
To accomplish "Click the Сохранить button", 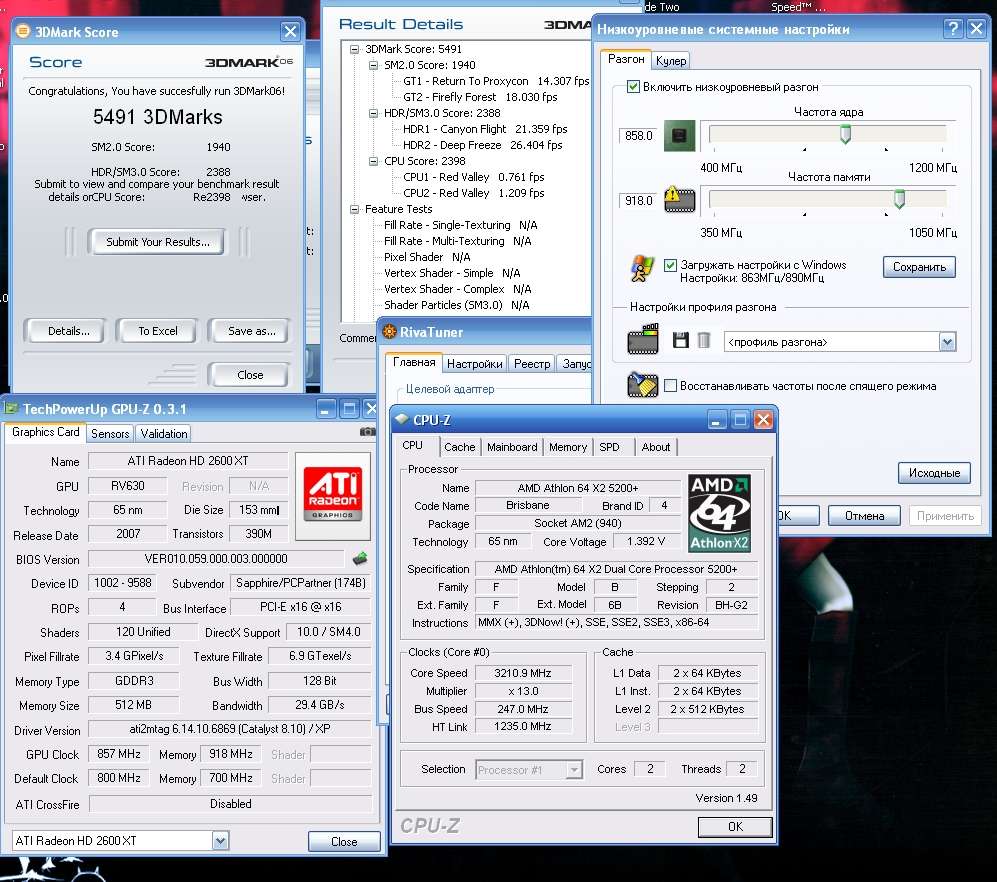I will (x=919, y=266).
